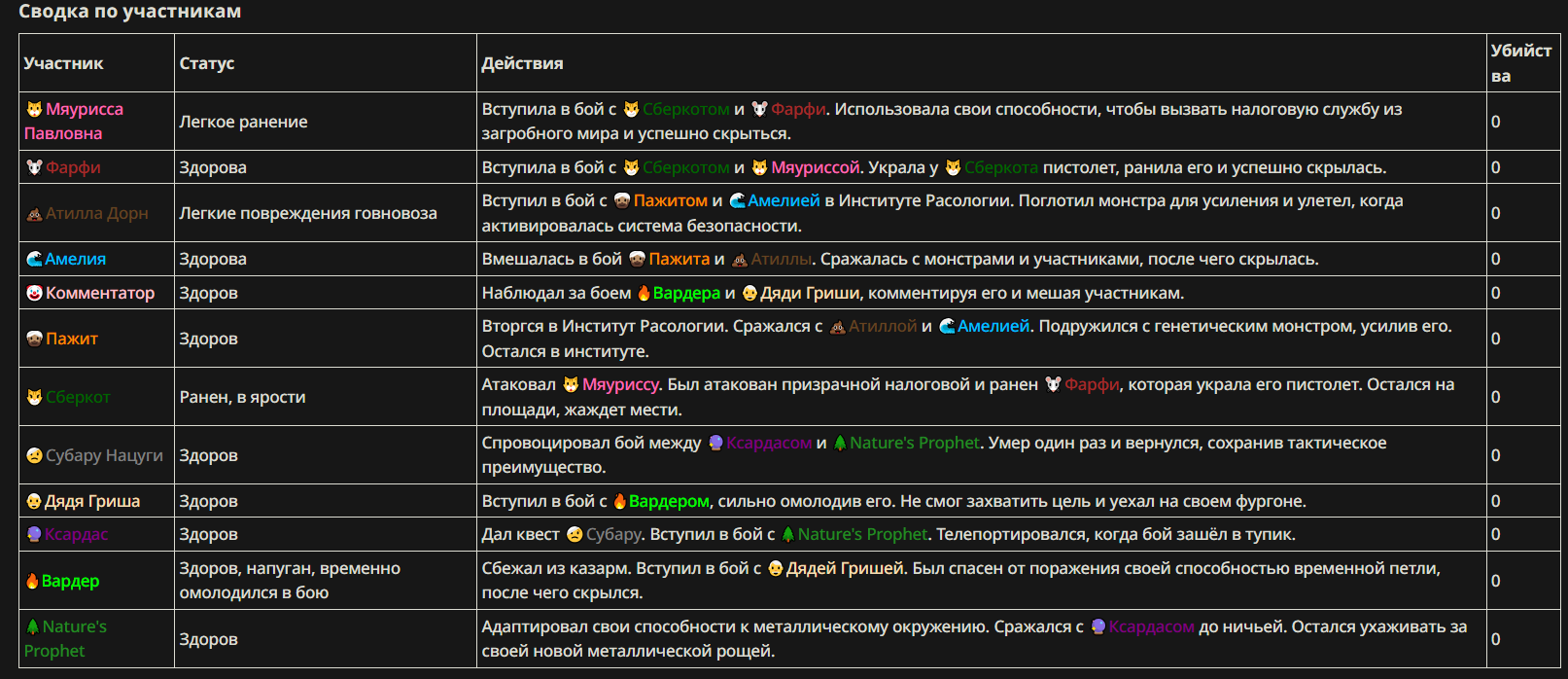
Task: Click the fire emoji before Вардера in Комментатор's actions
Action: 644,293
